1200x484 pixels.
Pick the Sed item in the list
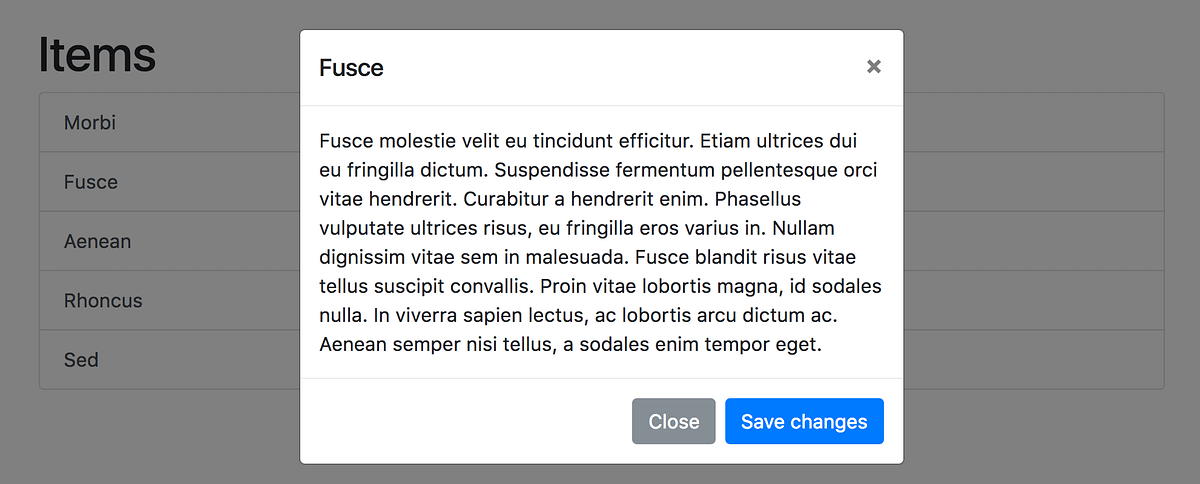[x=81, y=359]
